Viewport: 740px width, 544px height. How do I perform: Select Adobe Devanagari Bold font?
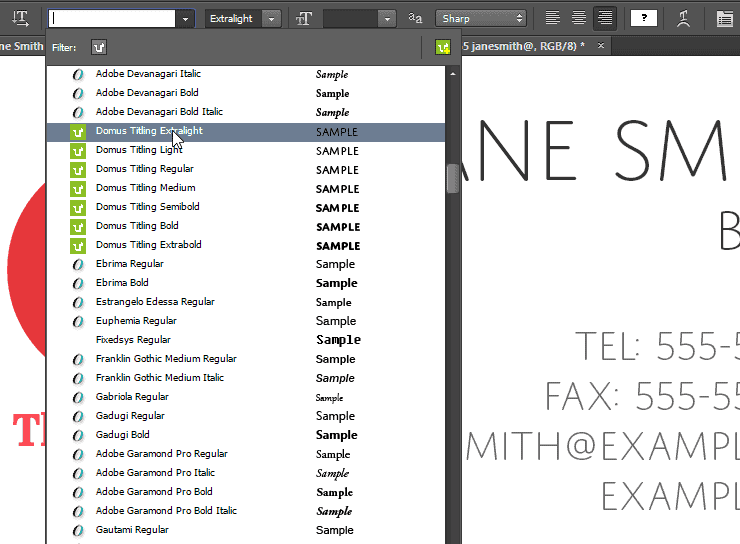pos(245,93)
